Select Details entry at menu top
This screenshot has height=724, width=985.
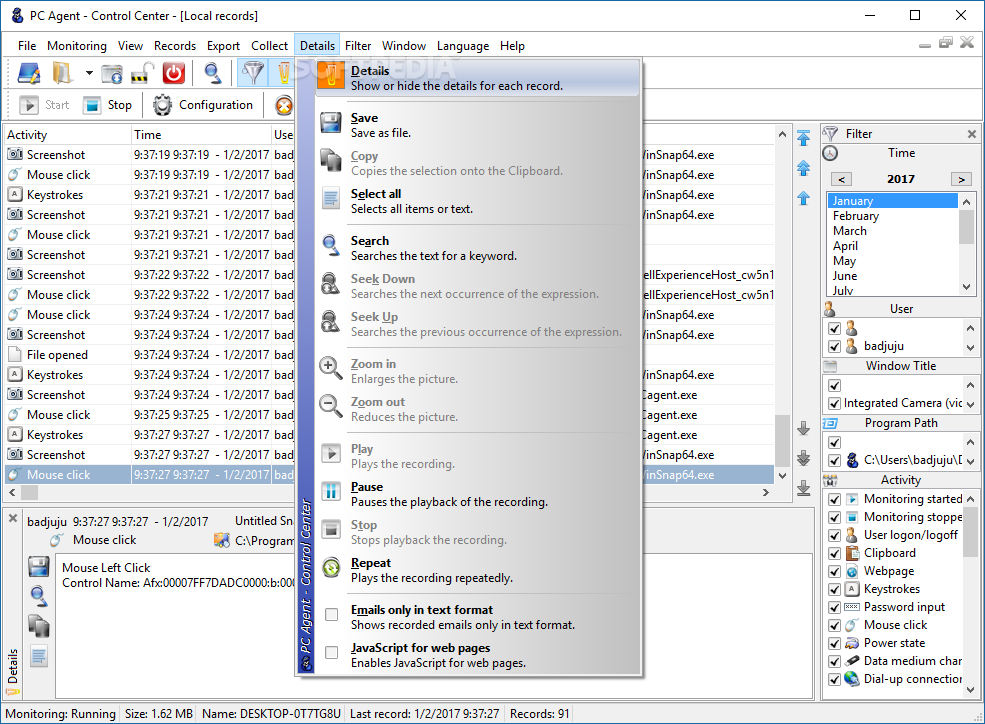[x=477, y=78]
